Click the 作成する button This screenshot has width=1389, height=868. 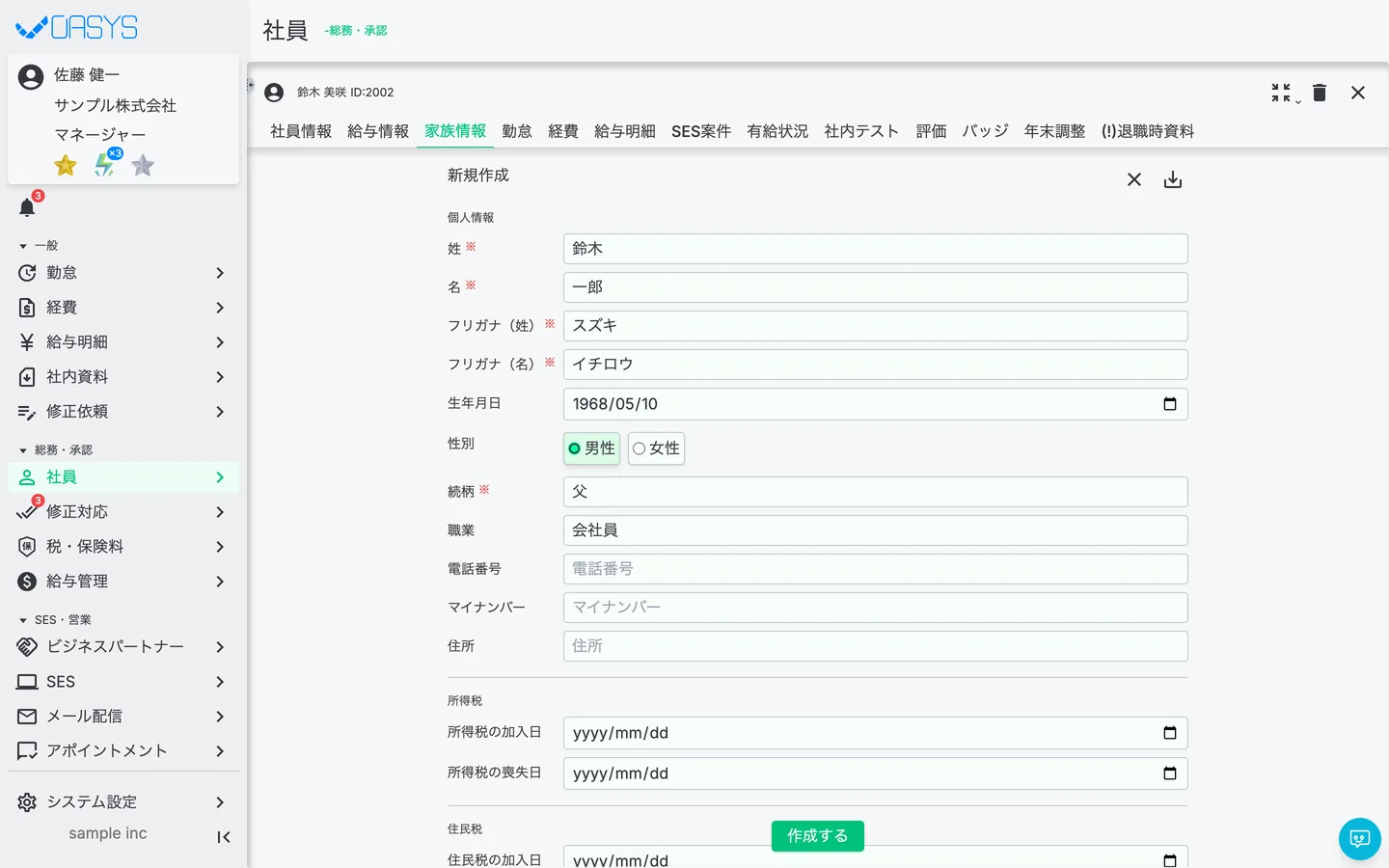pos(818,836)
